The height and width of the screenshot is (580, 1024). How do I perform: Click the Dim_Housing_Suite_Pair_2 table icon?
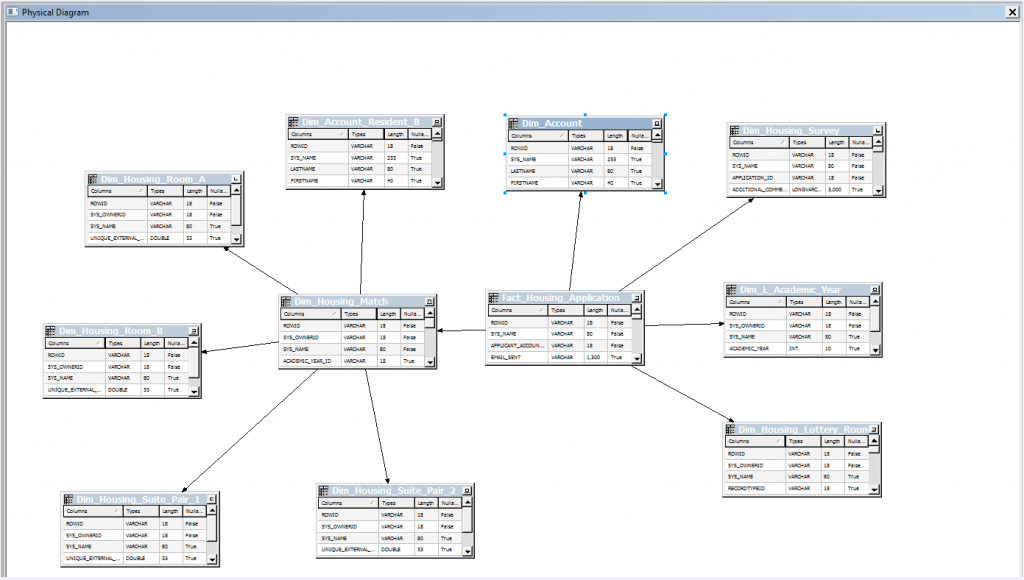click(324, 491)
